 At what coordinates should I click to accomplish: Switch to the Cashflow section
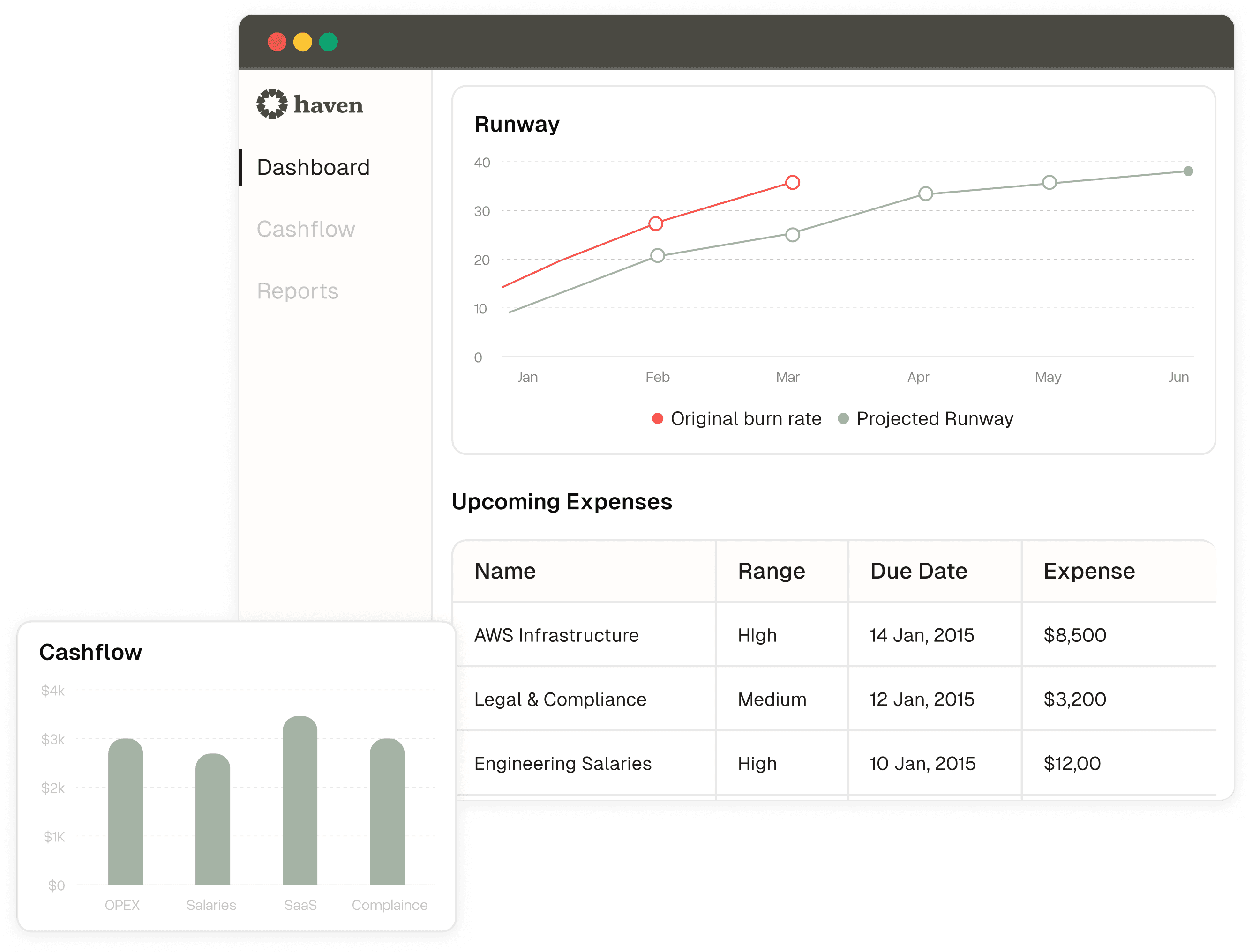pyautogui.click(x=306, y=230)
